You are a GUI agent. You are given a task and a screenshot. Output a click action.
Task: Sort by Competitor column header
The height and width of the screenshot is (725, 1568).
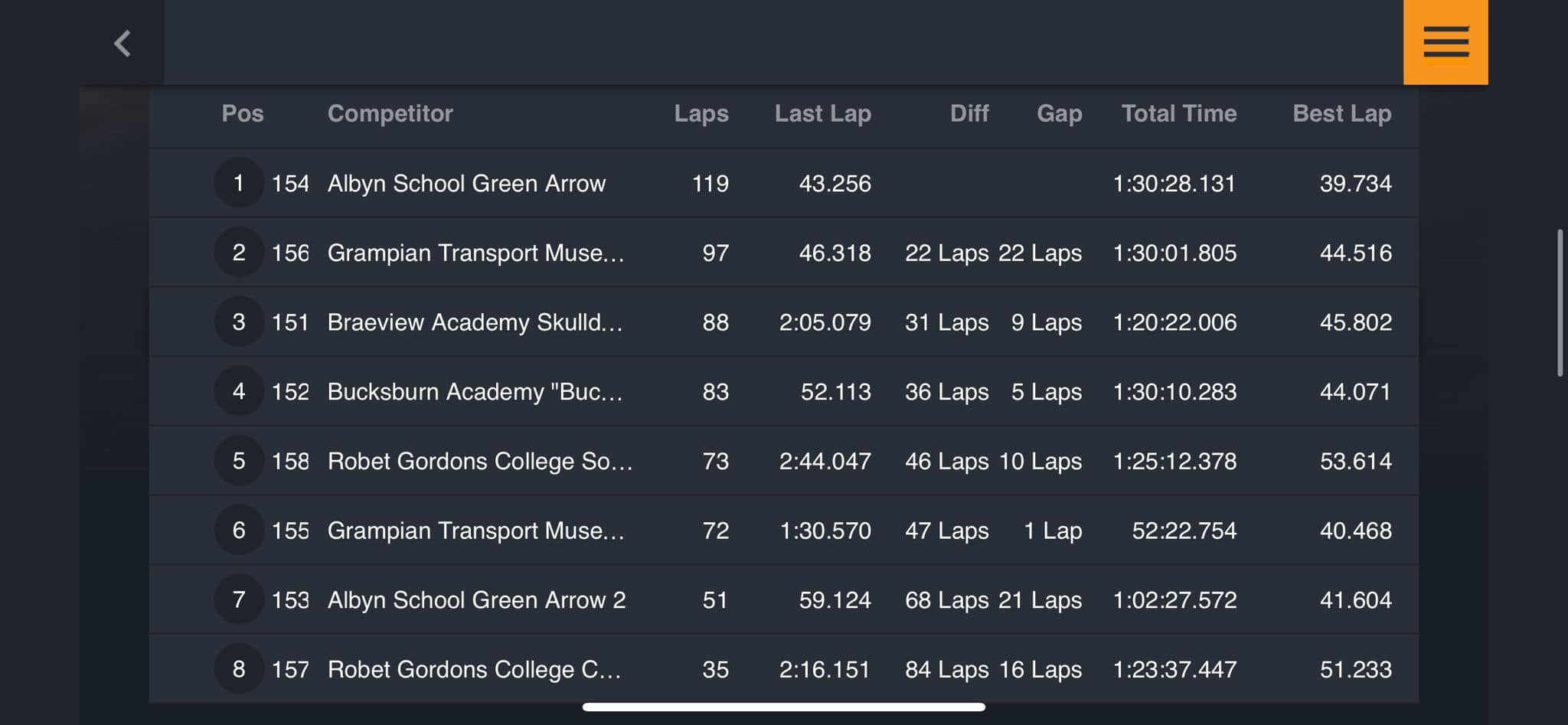pyautogui.click(x=390, y=113)
